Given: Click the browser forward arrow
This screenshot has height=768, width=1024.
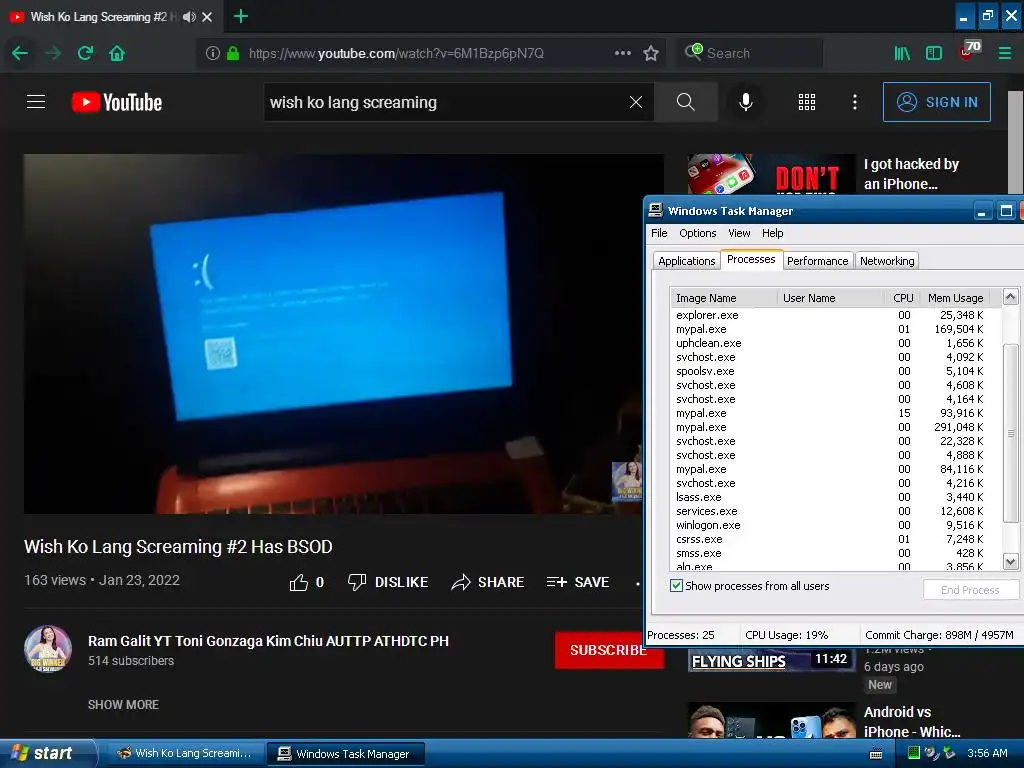Looking at the screenshot, I should [x=53, y=53].
